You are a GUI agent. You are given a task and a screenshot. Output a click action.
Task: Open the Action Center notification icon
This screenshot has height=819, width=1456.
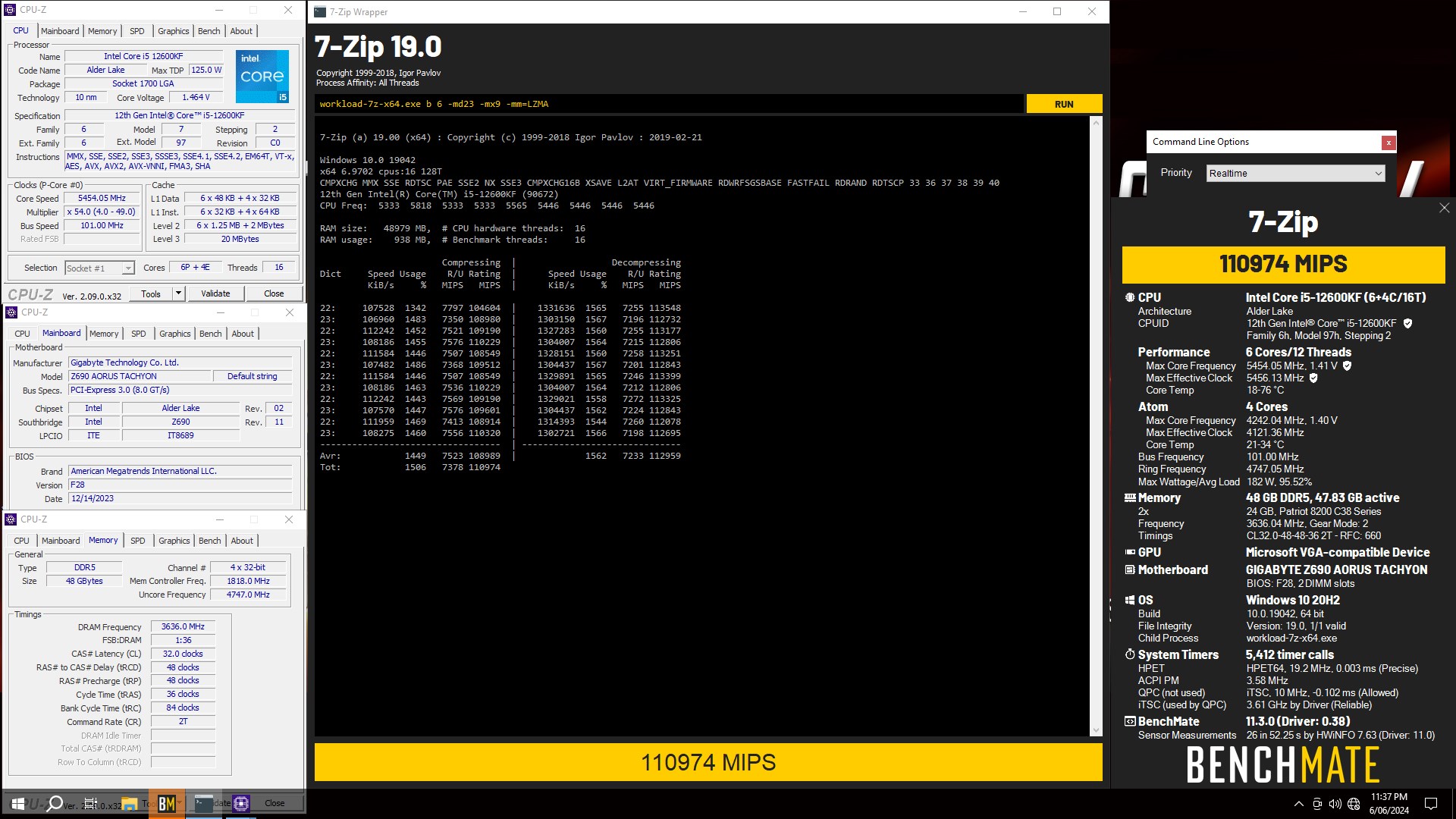point(1431,804)
